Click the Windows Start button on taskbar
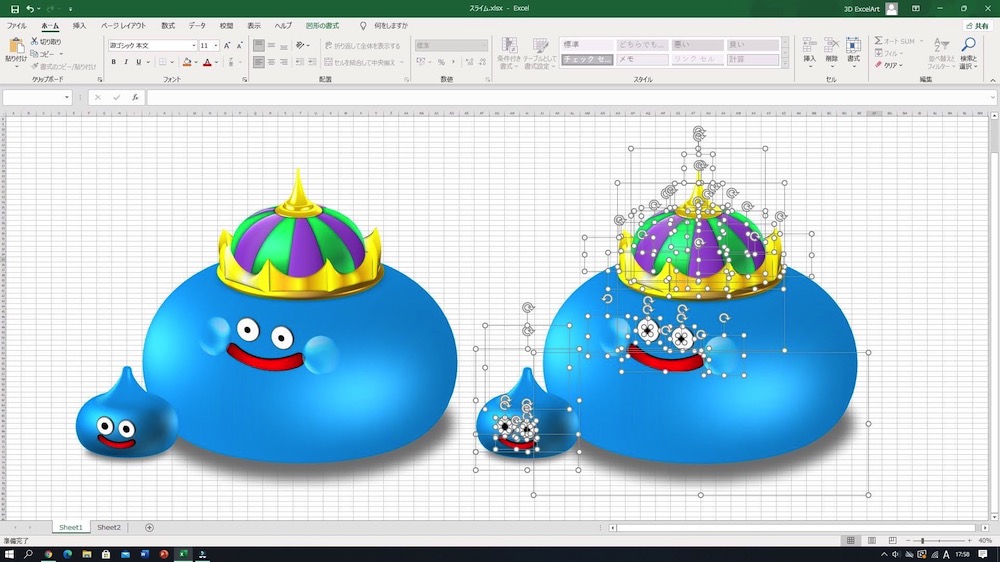1000x562 pixels. (x=8, y=554)
